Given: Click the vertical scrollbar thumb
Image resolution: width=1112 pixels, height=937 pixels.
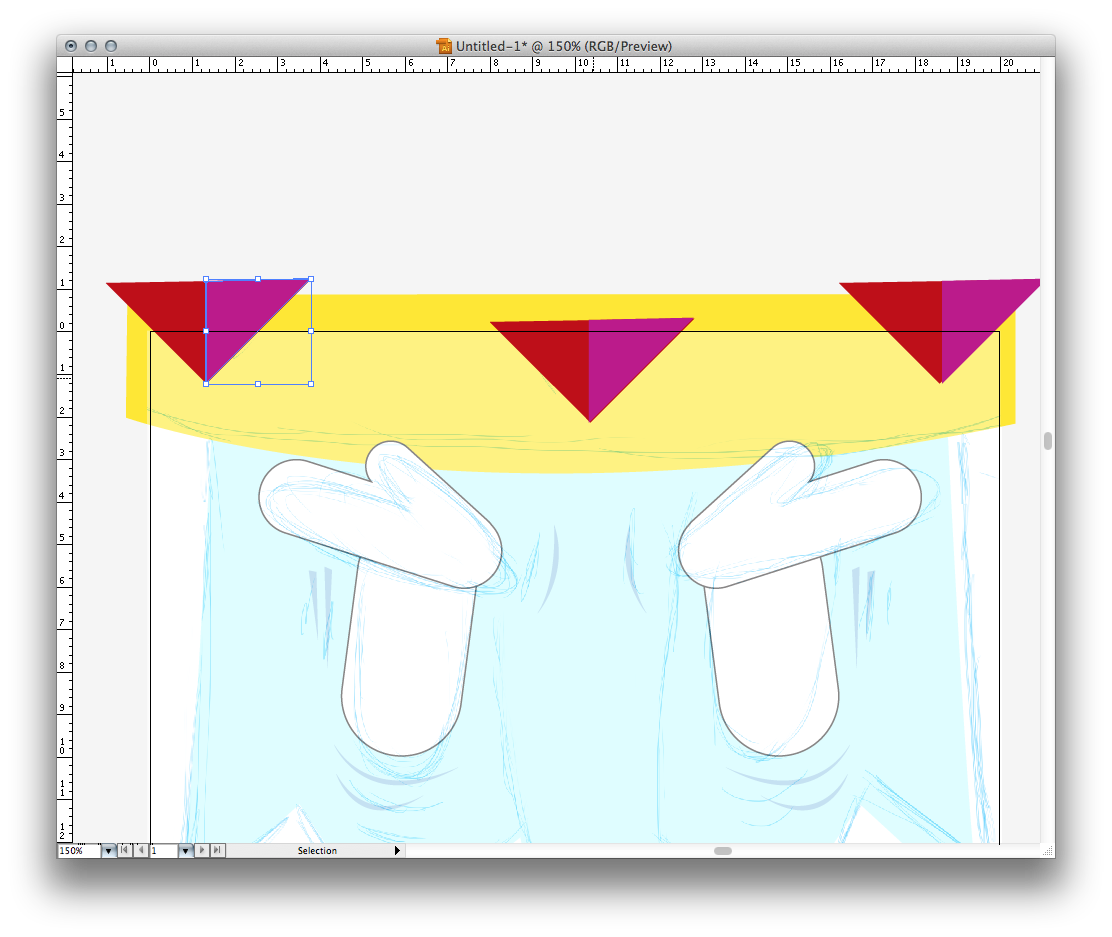Looking at the screenshot, I should pyautogui.click(x=1047, y=441).
